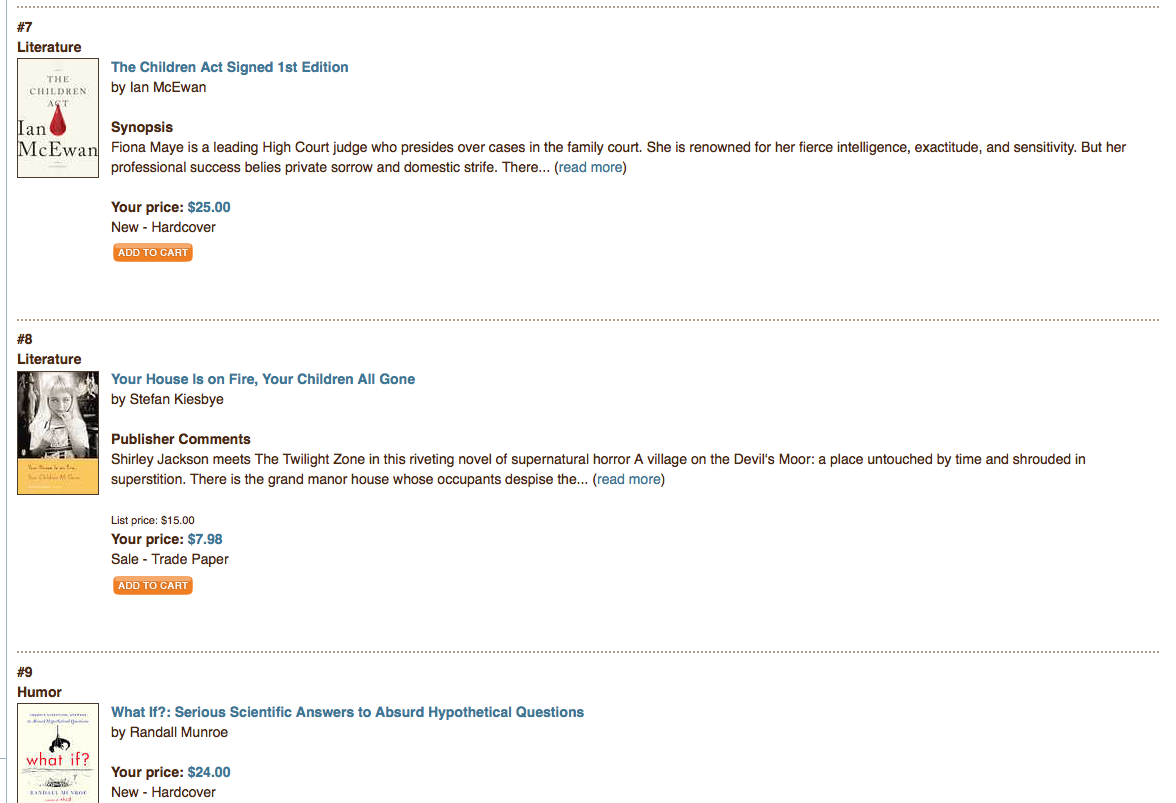Screen dimensions: 1176x803
Task: Open The Children Act book cover thumbnail
Action: tap(58, 118)
